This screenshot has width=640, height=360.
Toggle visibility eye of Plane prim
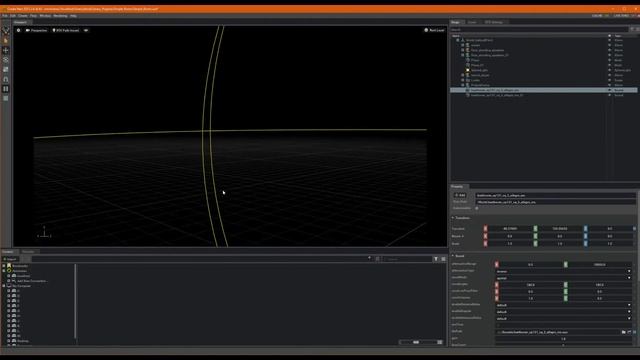click(x=610, y=60)
